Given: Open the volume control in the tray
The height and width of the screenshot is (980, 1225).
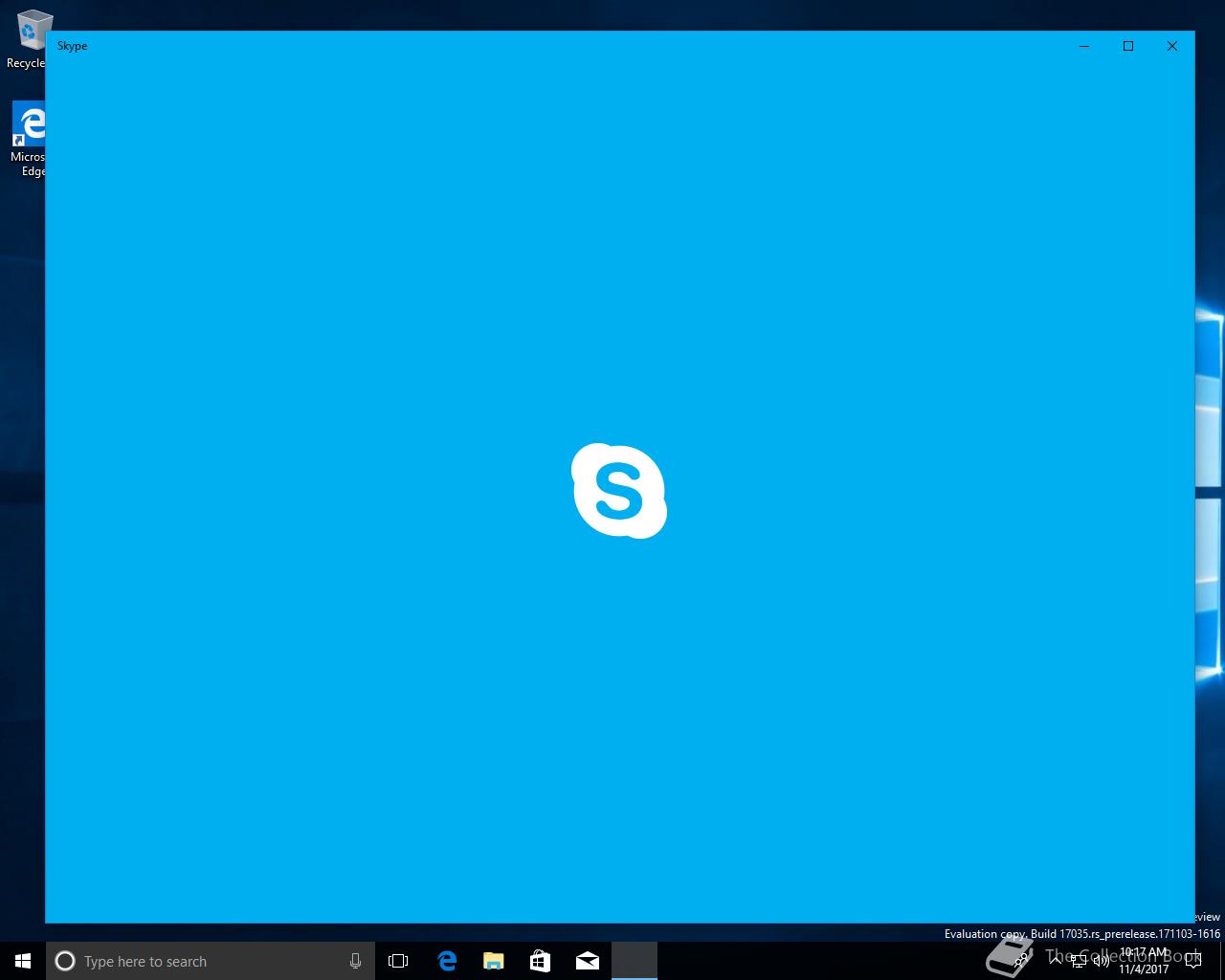Looking at the screenshot, I should click(x=1102, y=961).
